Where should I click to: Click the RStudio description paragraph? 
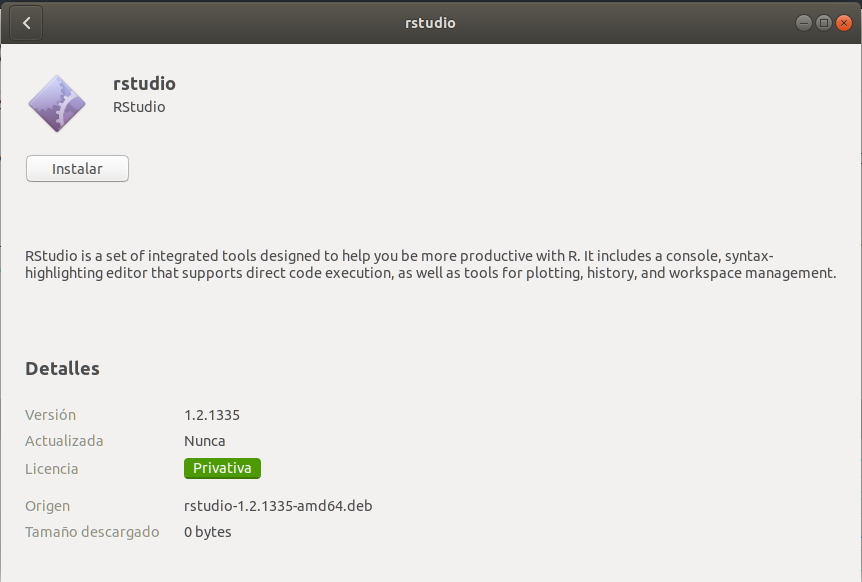pos(430,264)
